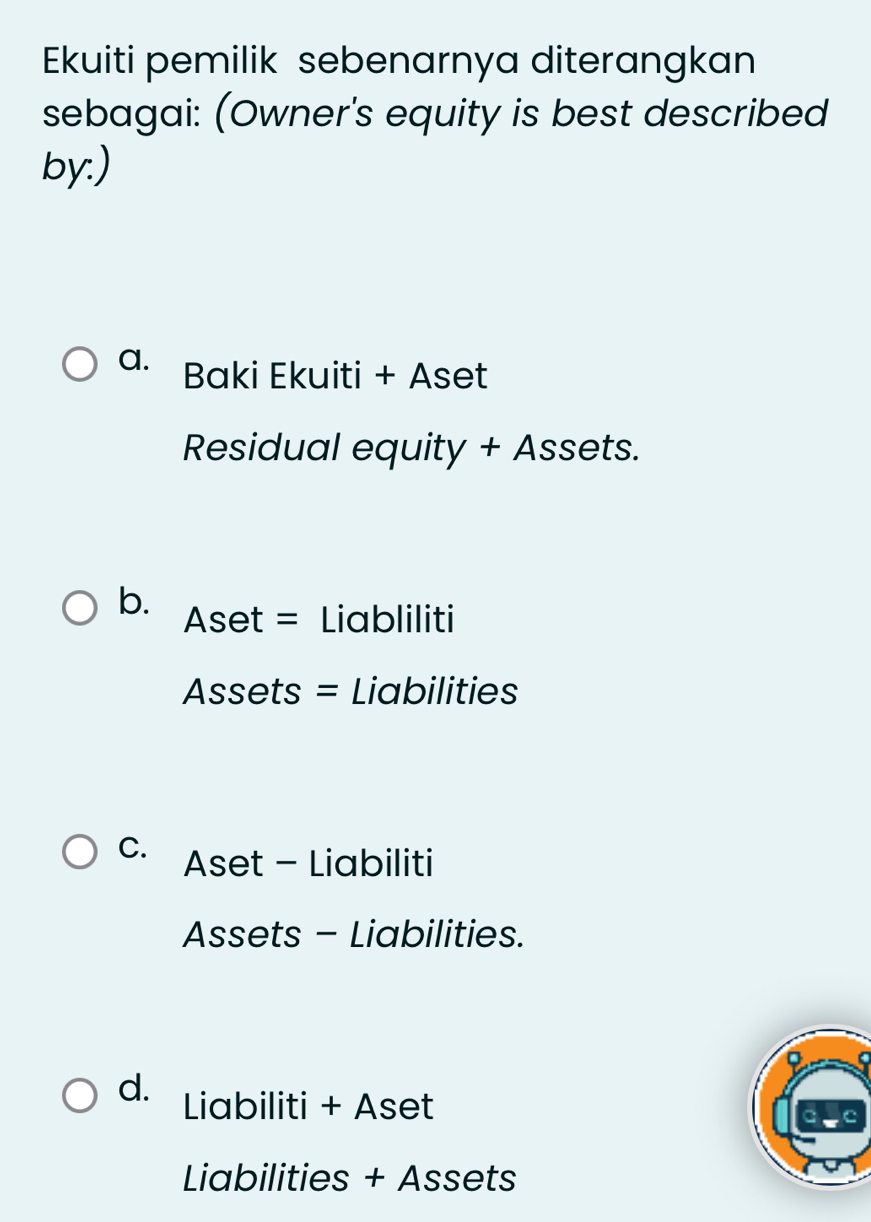Click the word "sebagai:" in the question
Screen dimensions: 871x1222
pyautogui.click(x=120, y=114)
